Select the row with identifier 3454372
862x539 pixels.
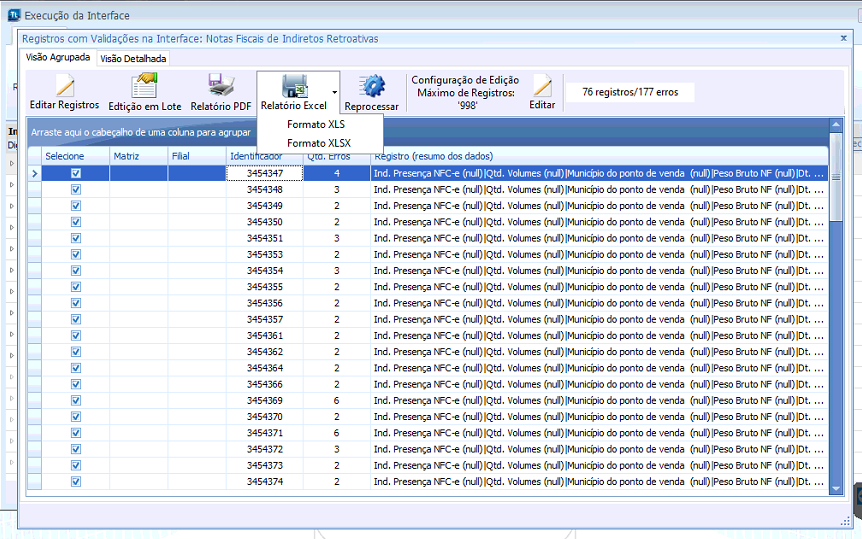click(265, 449)
